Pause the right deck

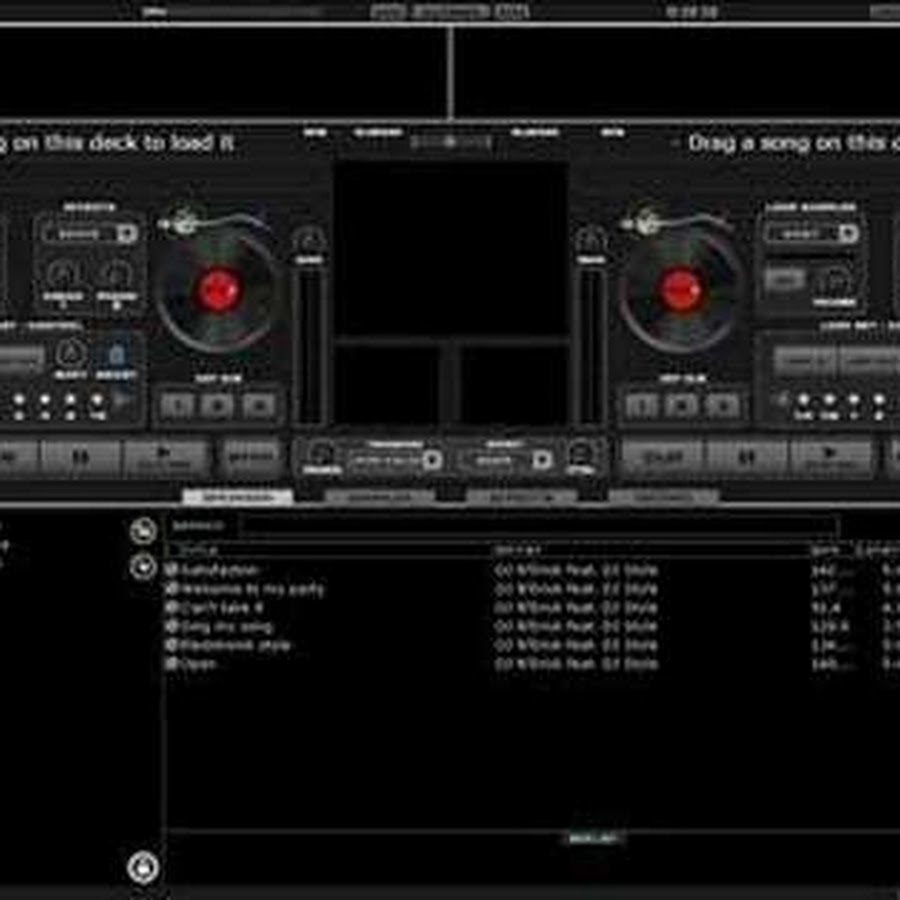747,457
